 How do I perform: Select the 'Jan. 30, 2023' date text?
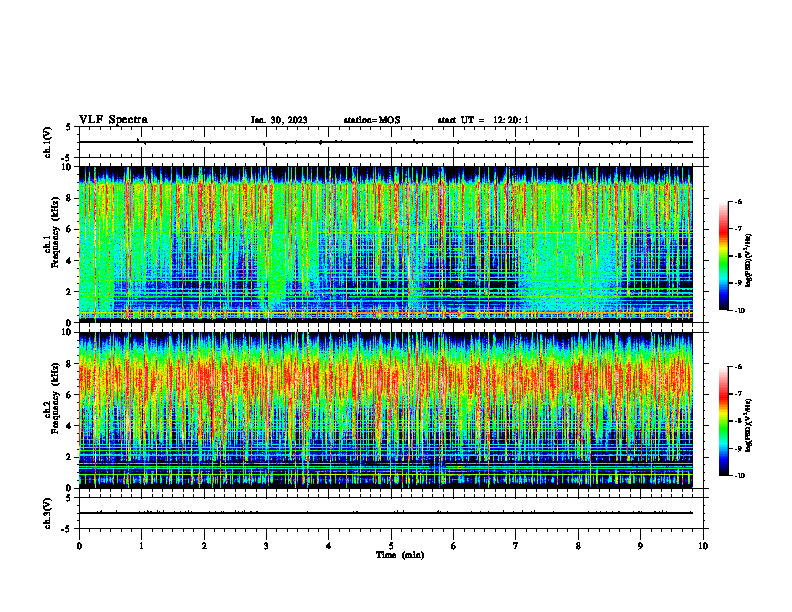click(279, 120)
